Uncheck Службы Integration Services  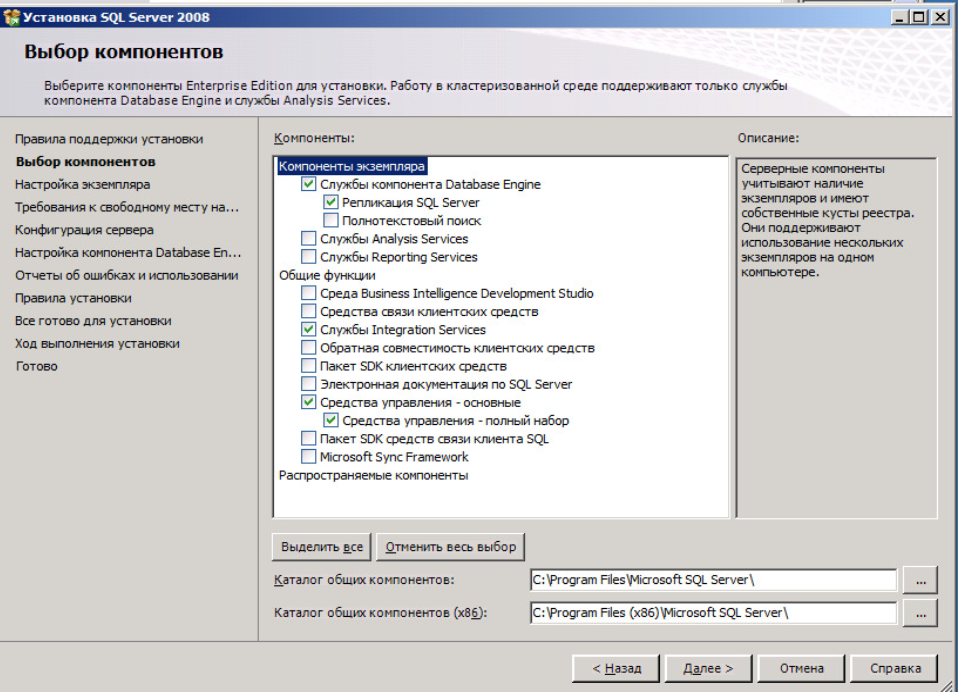[309, 330]
